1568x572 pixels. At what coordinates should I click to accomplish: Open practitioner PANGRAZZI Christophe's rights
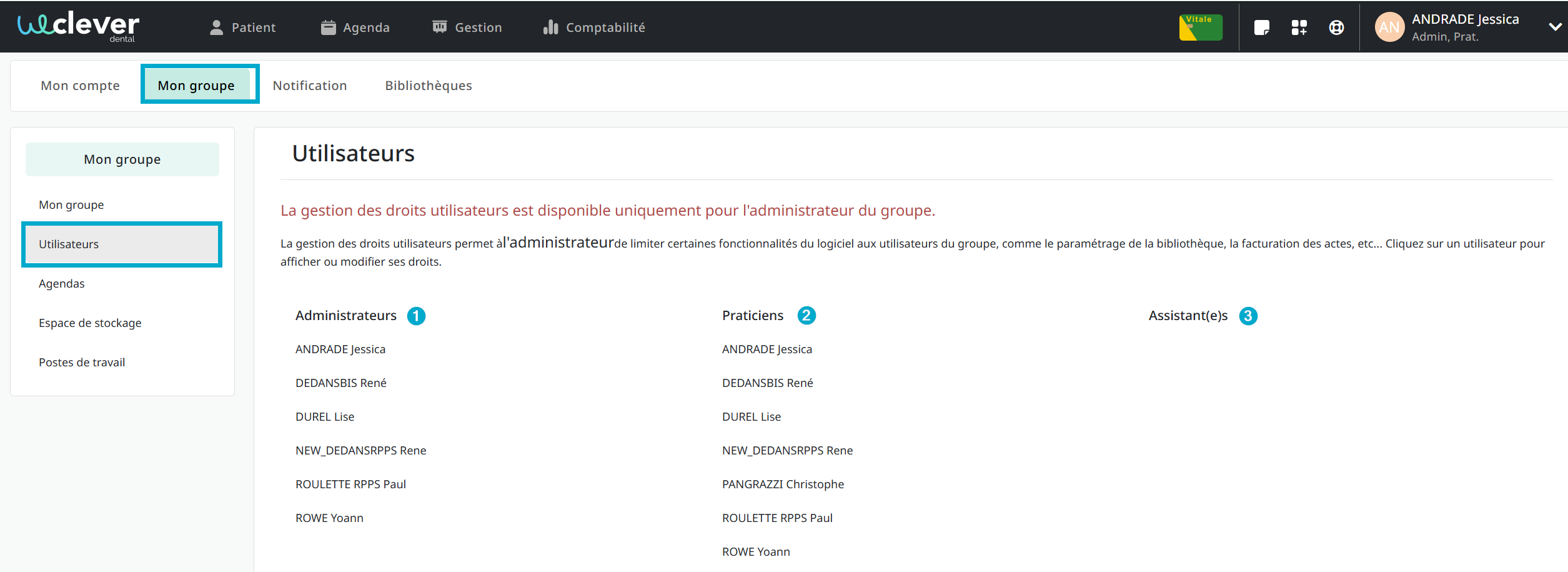point(783,484)
